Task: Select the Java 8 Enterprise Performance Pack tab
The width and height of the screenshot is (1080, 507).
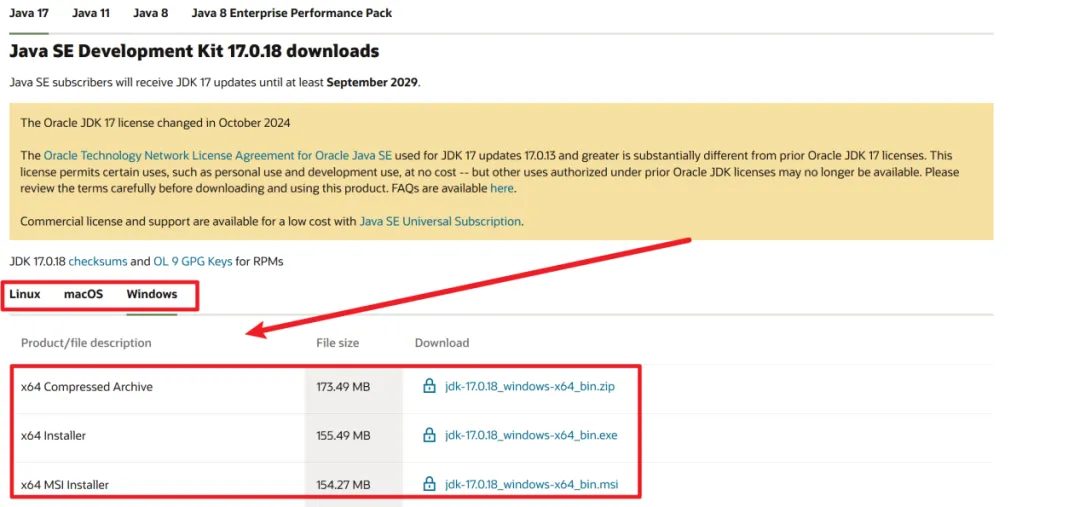Action: pyautogui.click(x=292, y=12)
